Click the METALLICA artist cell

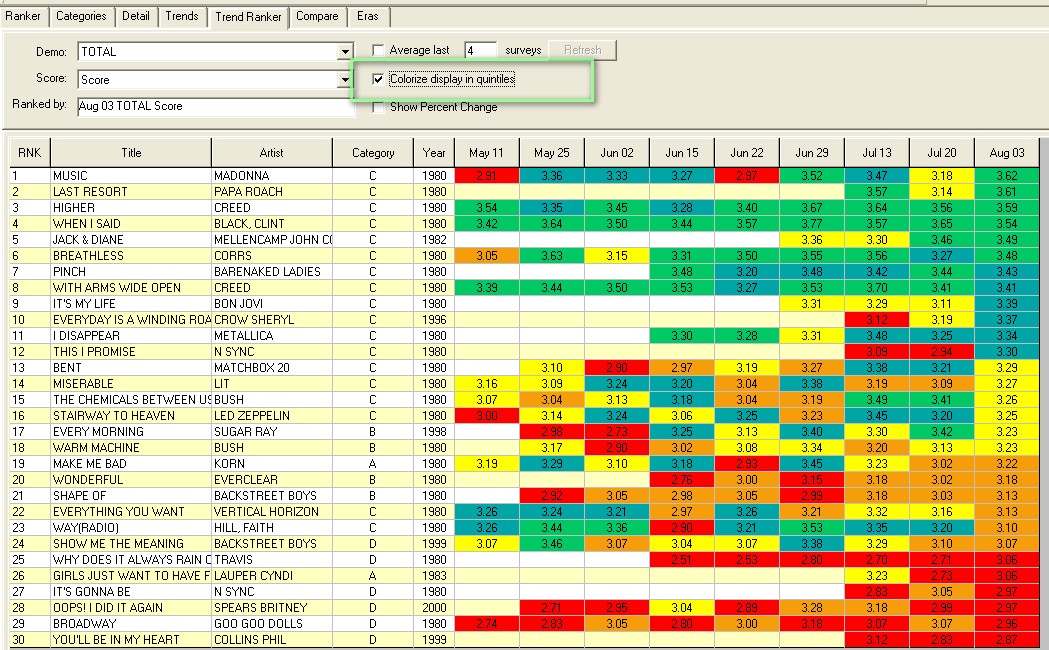tap(272, 336)
